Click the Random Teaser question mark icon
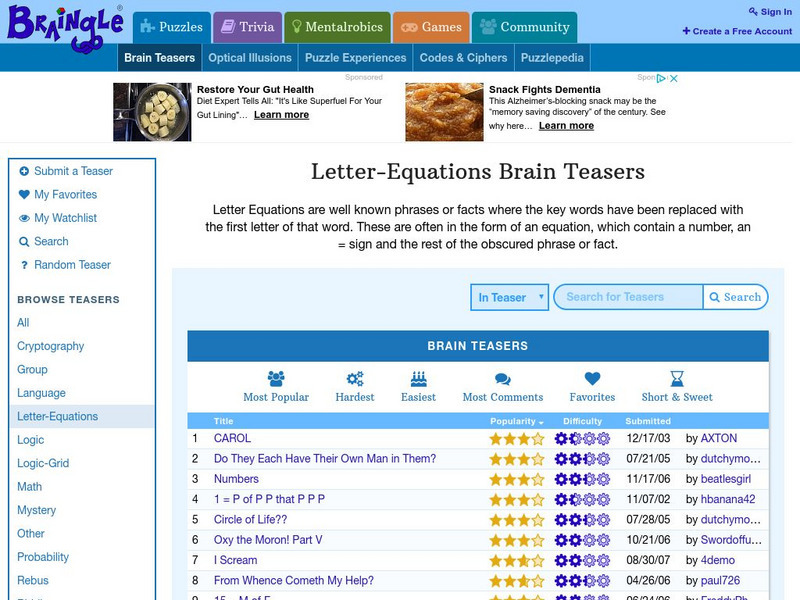 tap(24, 265)
